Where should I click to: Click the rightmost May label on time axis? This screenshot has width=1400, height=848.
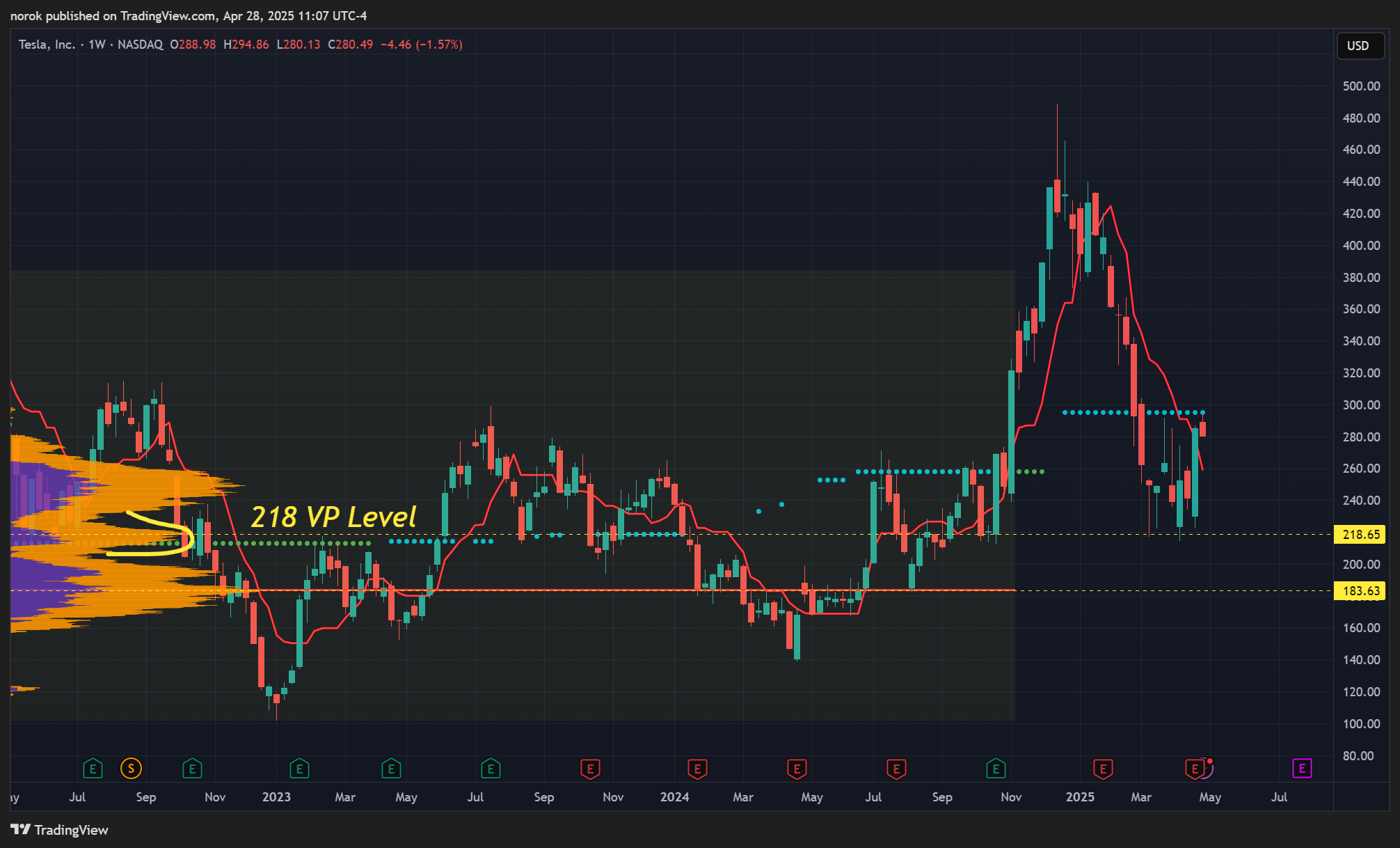(x=1210, y=798)
